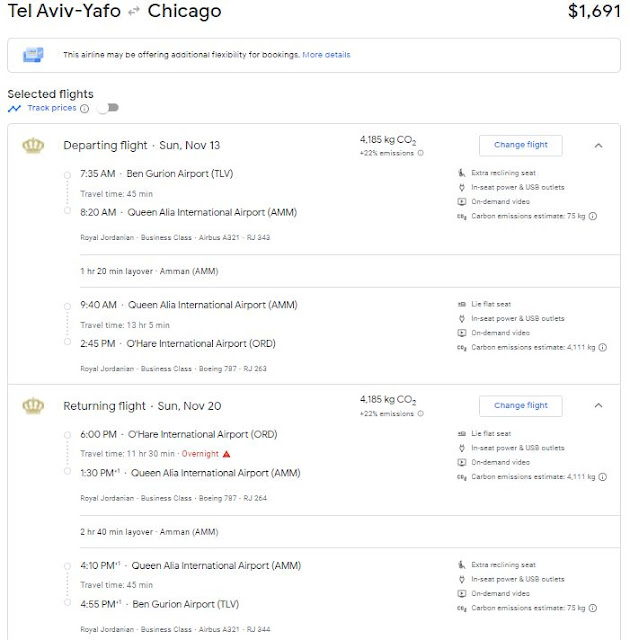Click the Track prices info icon

(84, 108)
